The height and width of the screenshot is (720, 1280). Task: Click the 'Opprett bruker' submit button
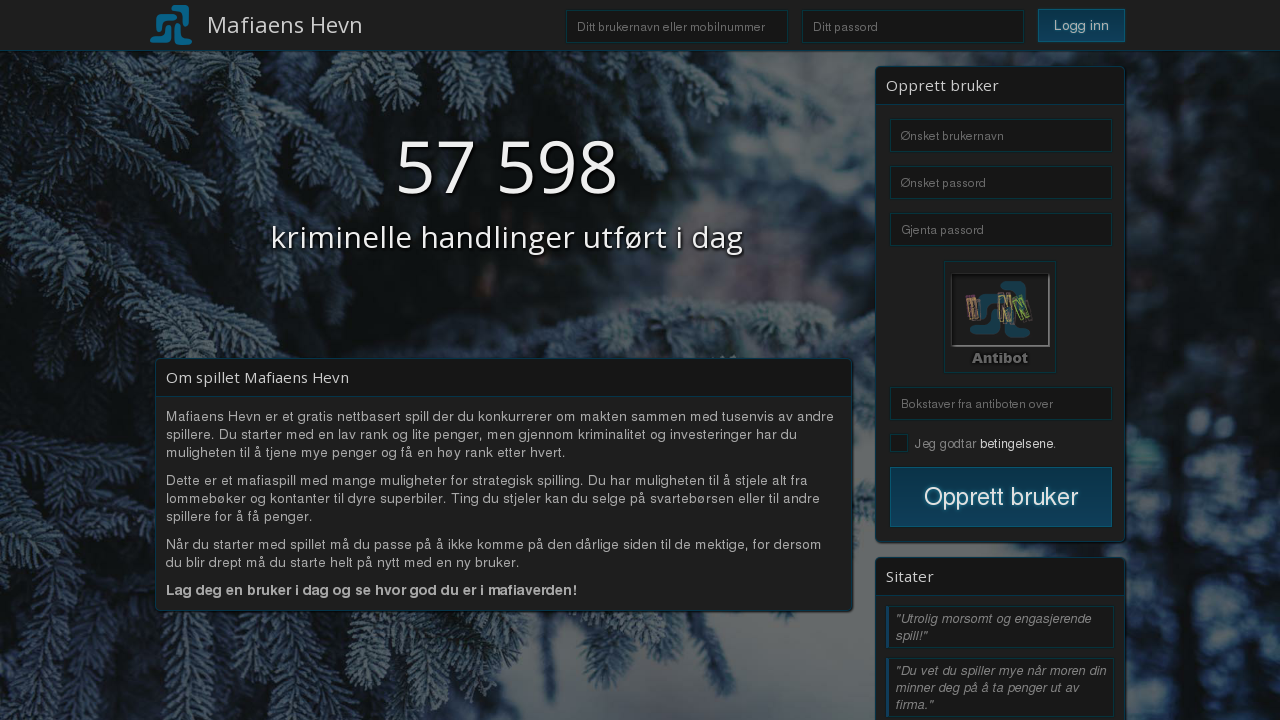click(1001, 497)
